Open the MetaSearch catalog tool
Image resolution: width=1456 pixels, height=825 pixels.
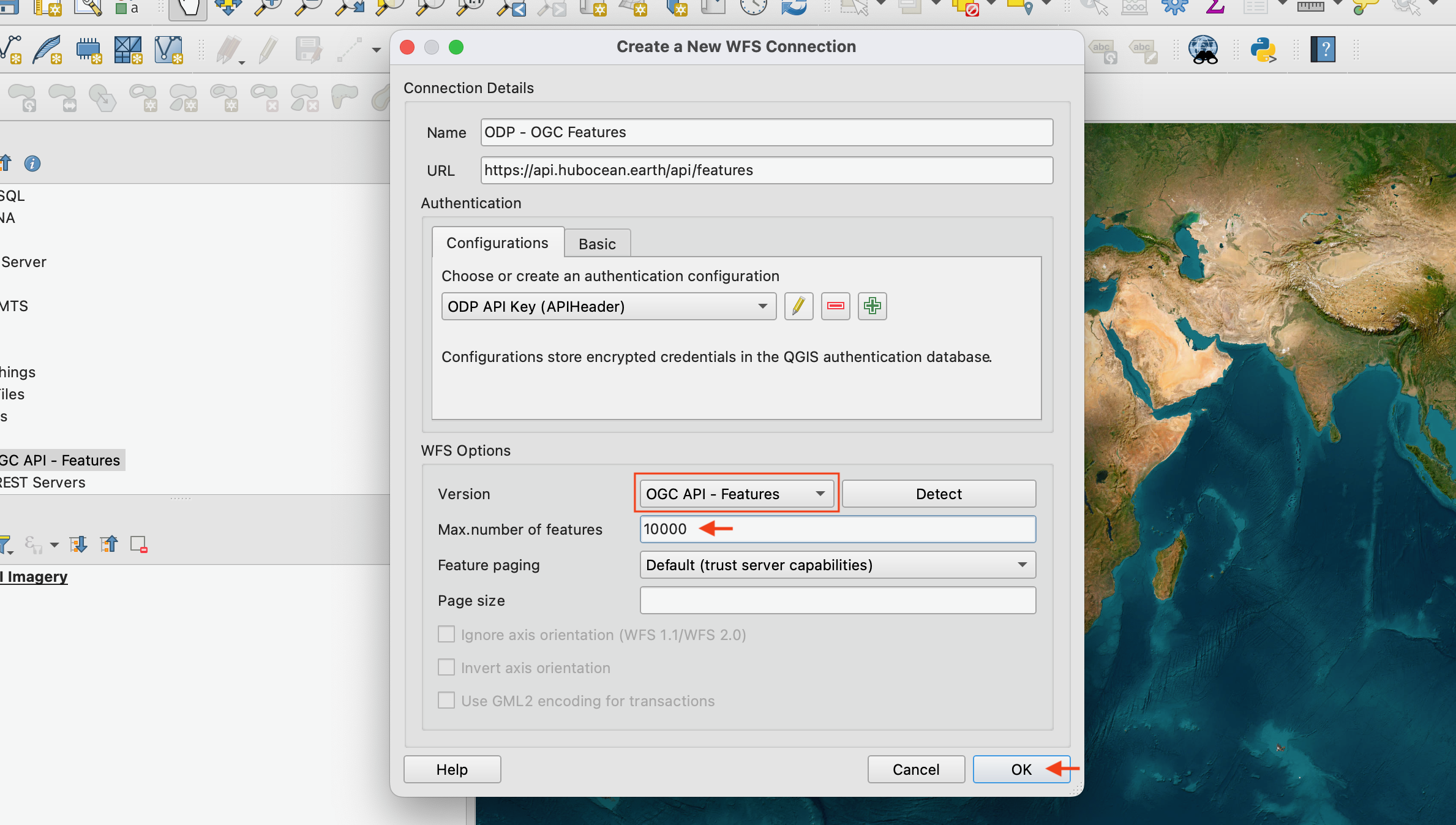pyautogui.click(x=1204, y=49)
